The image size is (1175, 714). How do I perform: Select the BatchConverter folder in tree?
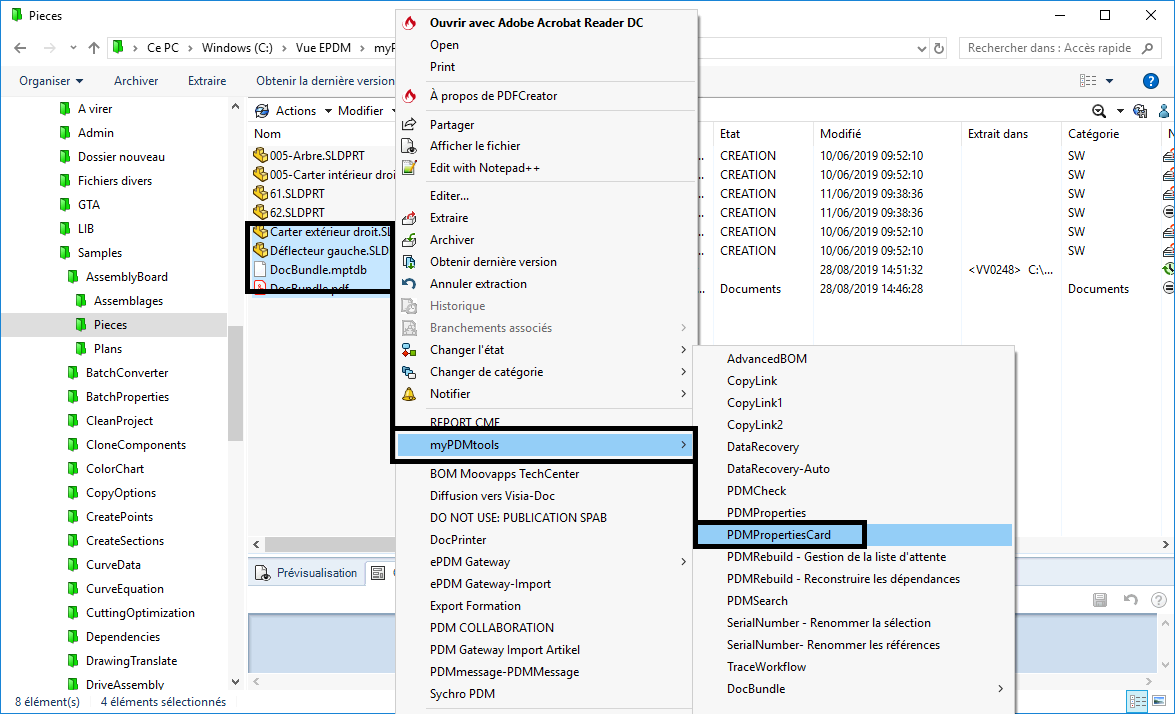[x=127, y=373]
